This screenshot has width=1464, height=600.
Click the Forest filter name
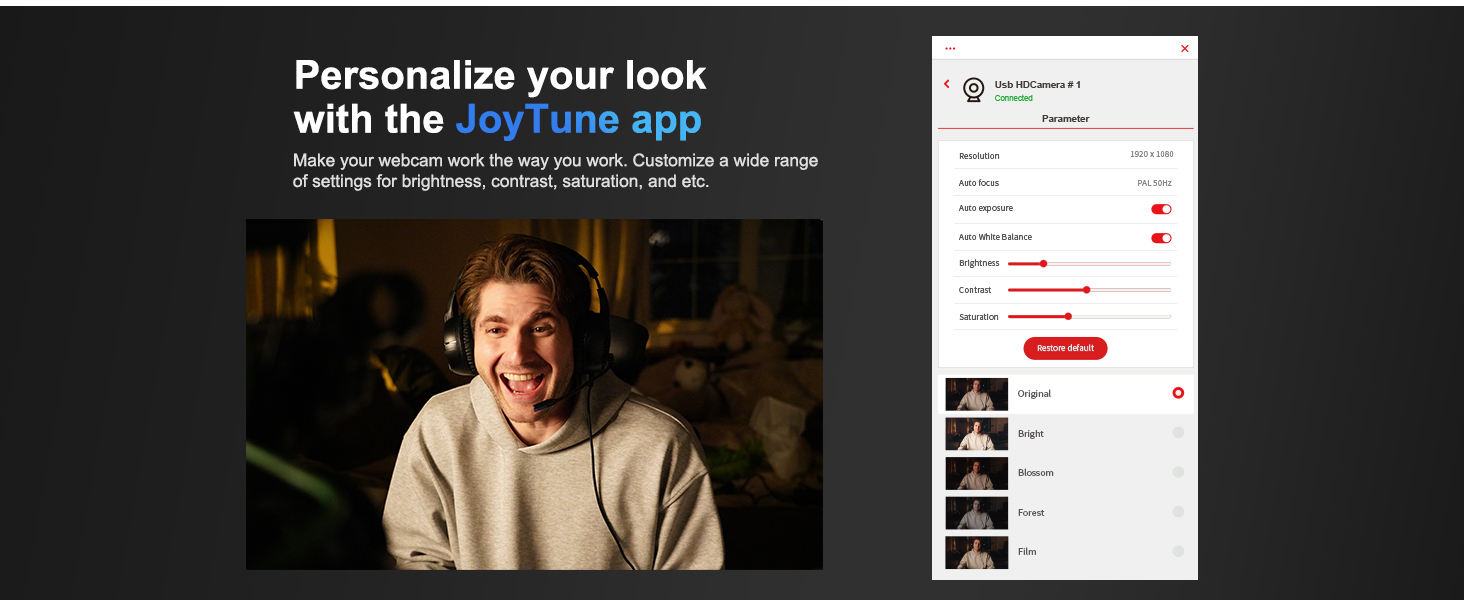pyautogui.click(x=1030, y=512)
